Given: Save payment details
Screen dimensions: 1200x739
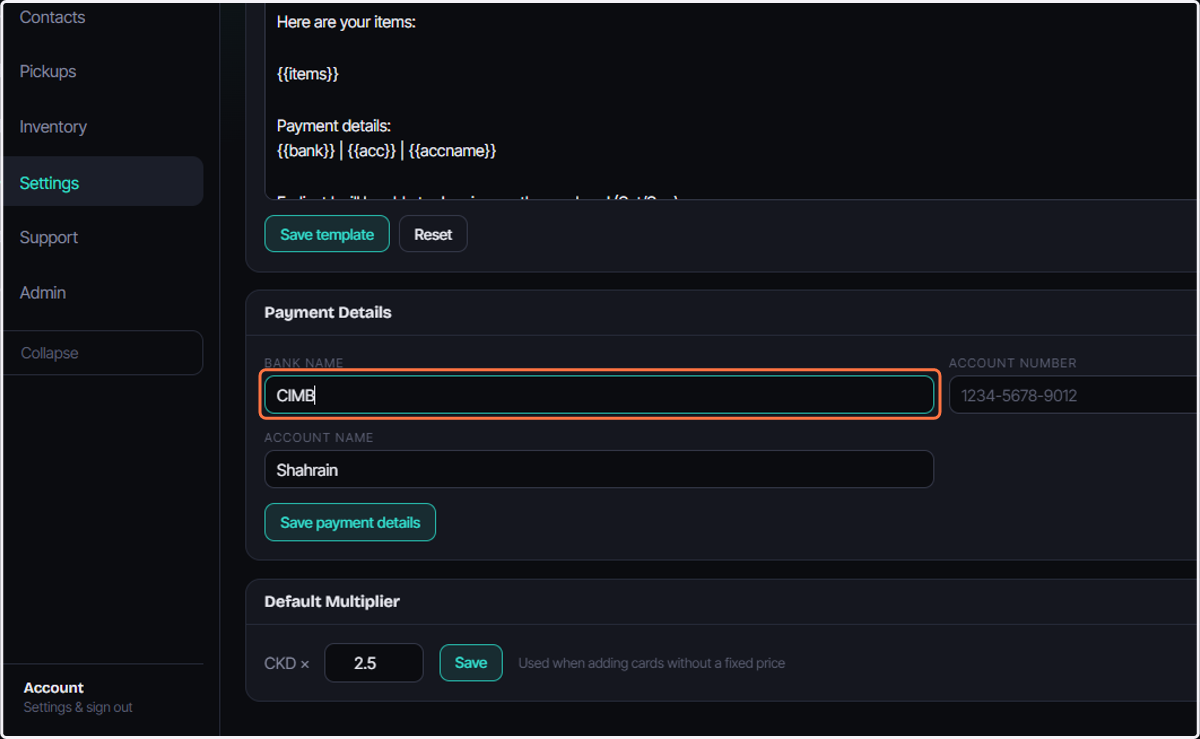Looking at the screenshot, I should 350,522.
